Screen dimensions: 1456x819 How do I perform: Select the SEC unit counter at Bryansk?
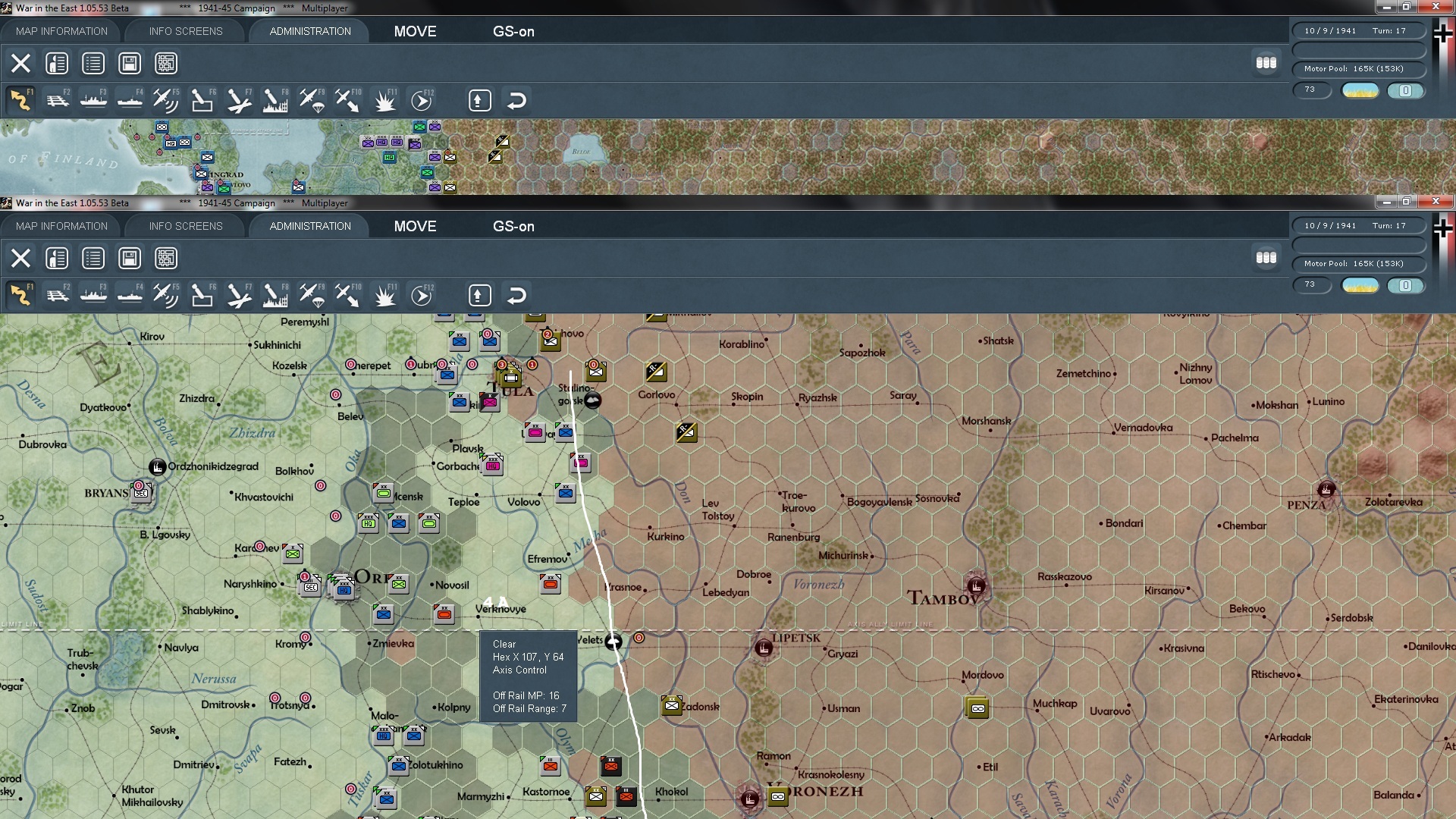pos(141,491)
